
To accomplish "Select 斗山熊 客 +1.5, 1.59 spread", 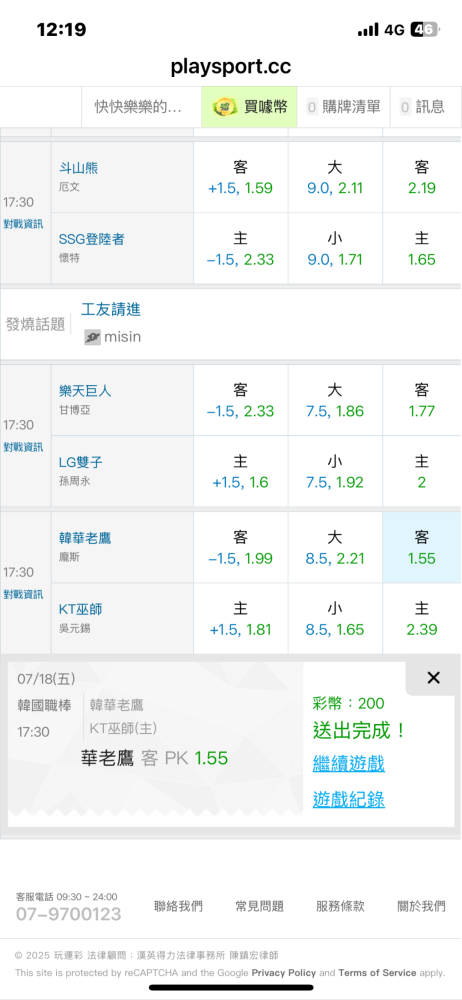I will 241,177.
